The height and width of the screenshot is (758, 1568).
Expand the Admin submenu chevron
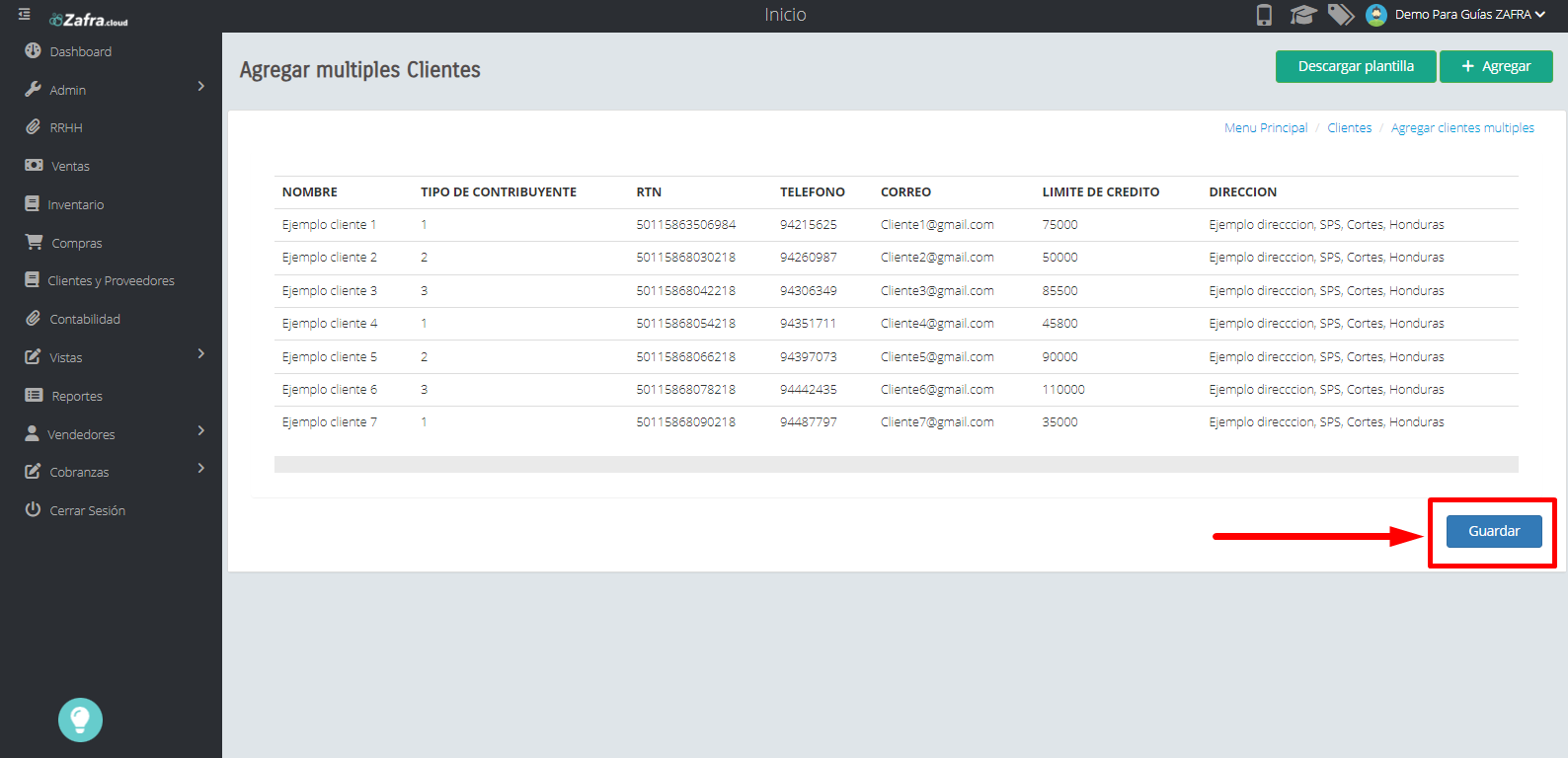click(x=201, y=87)
